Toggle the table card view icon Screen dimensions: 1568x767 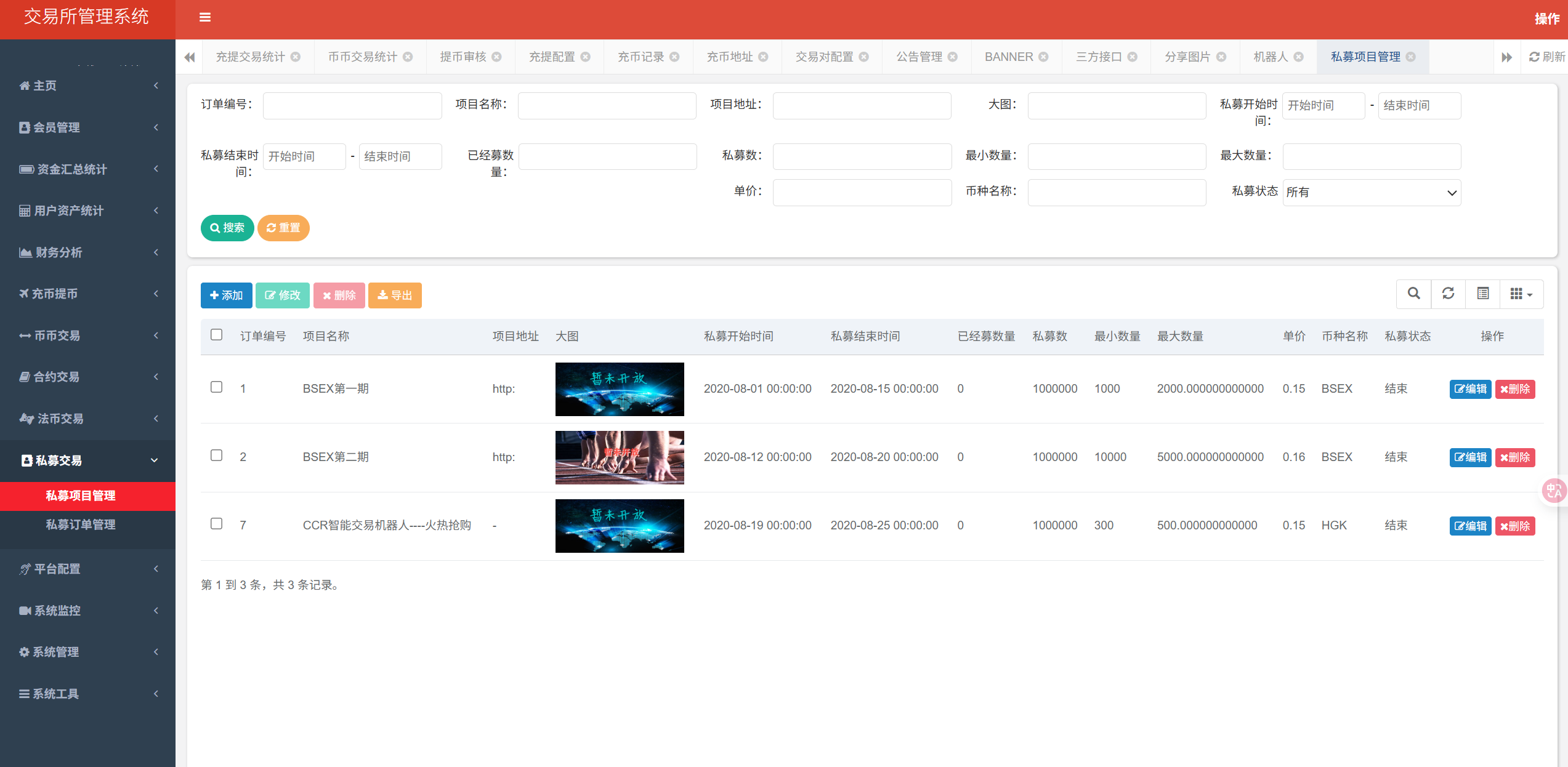[1483, 294]
